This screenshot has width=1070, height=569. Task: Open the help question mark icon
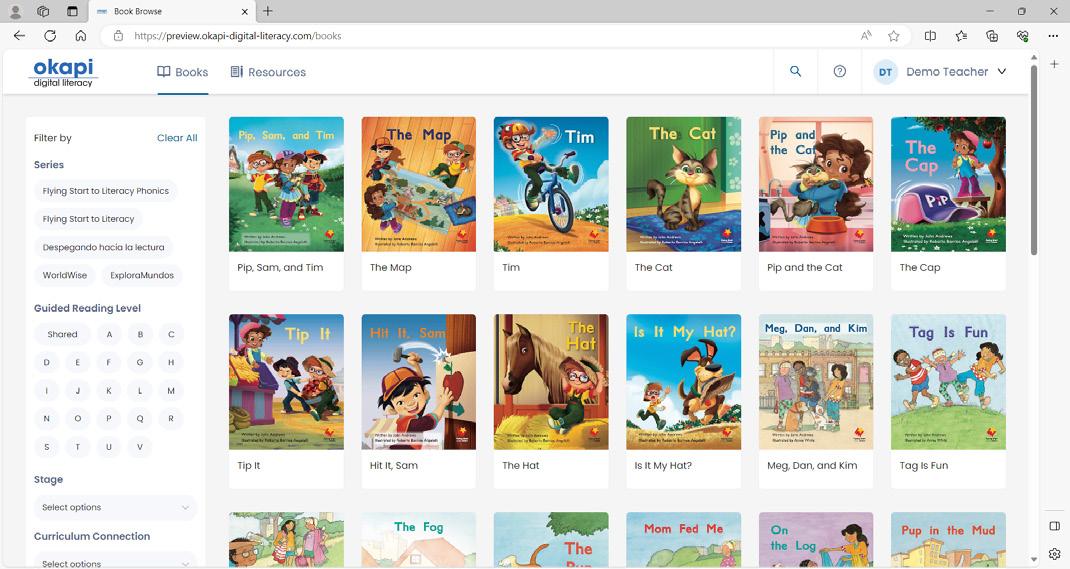point(839,71)
